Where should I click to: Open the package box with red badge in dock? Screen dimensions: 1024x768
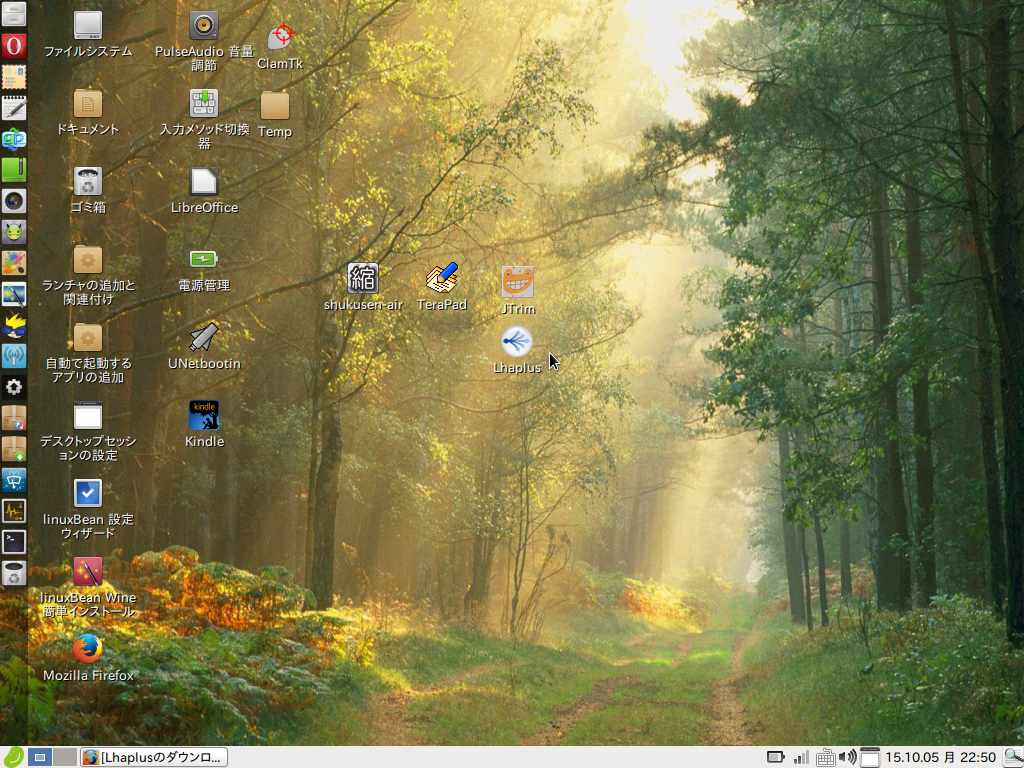pyautogui.click(x=14, y=418)
